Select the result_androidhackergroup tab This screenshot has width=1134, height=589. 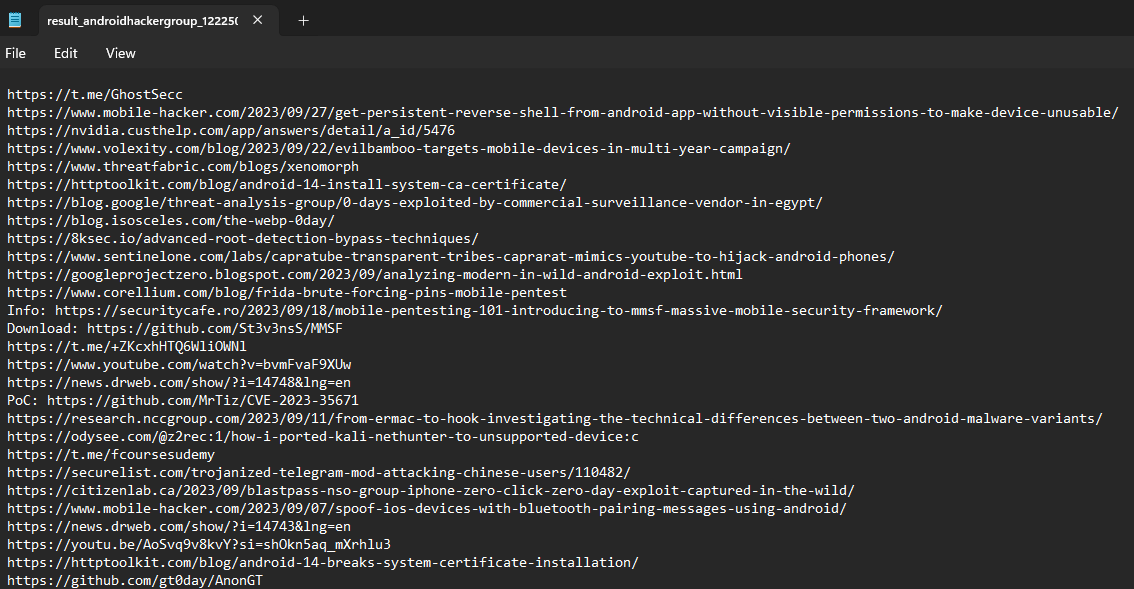click(140, 20)
